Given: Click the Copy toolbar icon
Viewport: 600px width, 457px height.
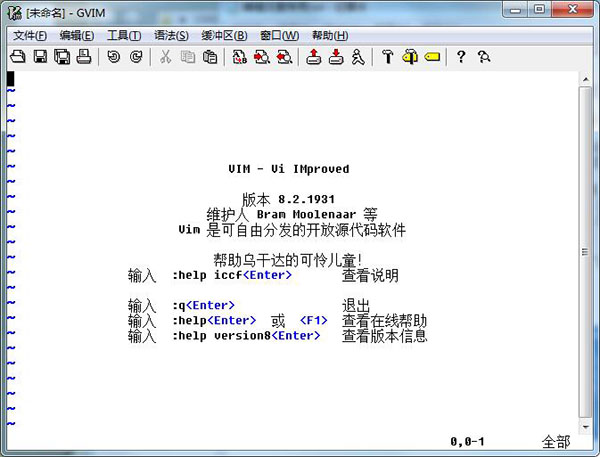Looking at the screenshot, I should click(x=188, y=57).
